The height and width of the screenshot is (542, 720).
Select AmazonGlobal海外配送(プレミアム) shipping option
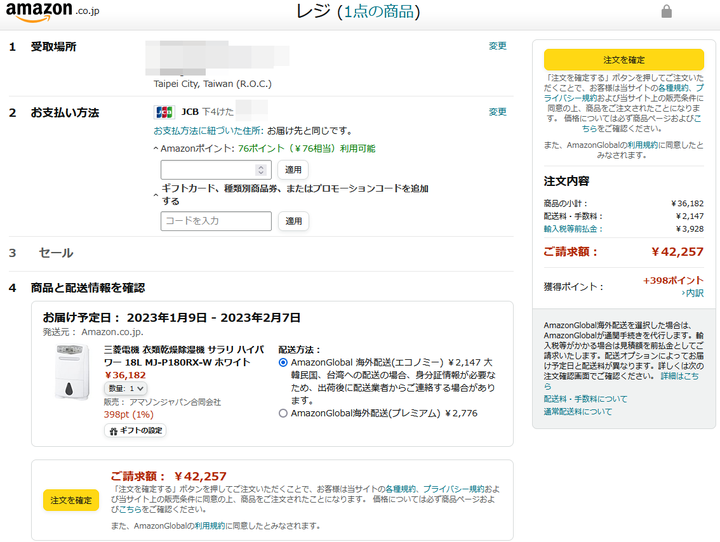click(x=283, y=413)
